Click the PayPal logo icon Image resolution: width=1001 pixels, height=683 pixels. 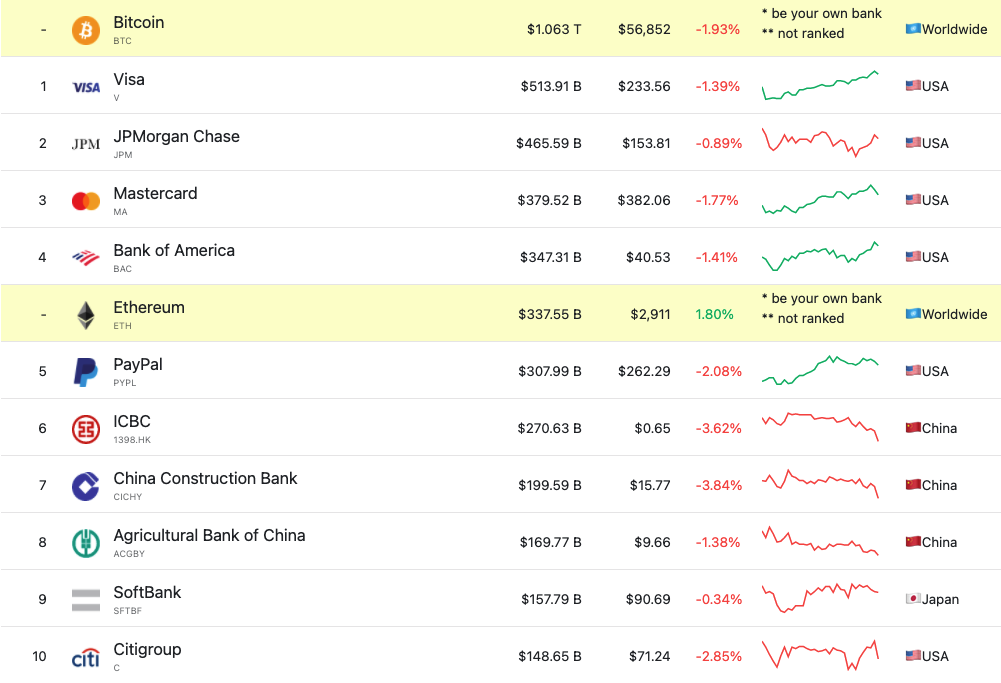(86, 372)
